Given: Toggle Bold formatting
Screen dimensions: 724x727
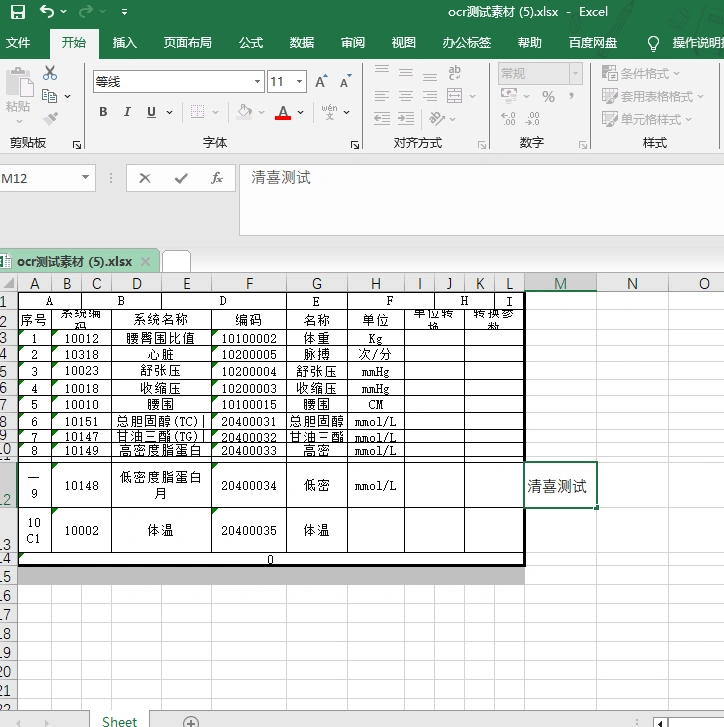Looking at the screenshot, I should point(102,112).
